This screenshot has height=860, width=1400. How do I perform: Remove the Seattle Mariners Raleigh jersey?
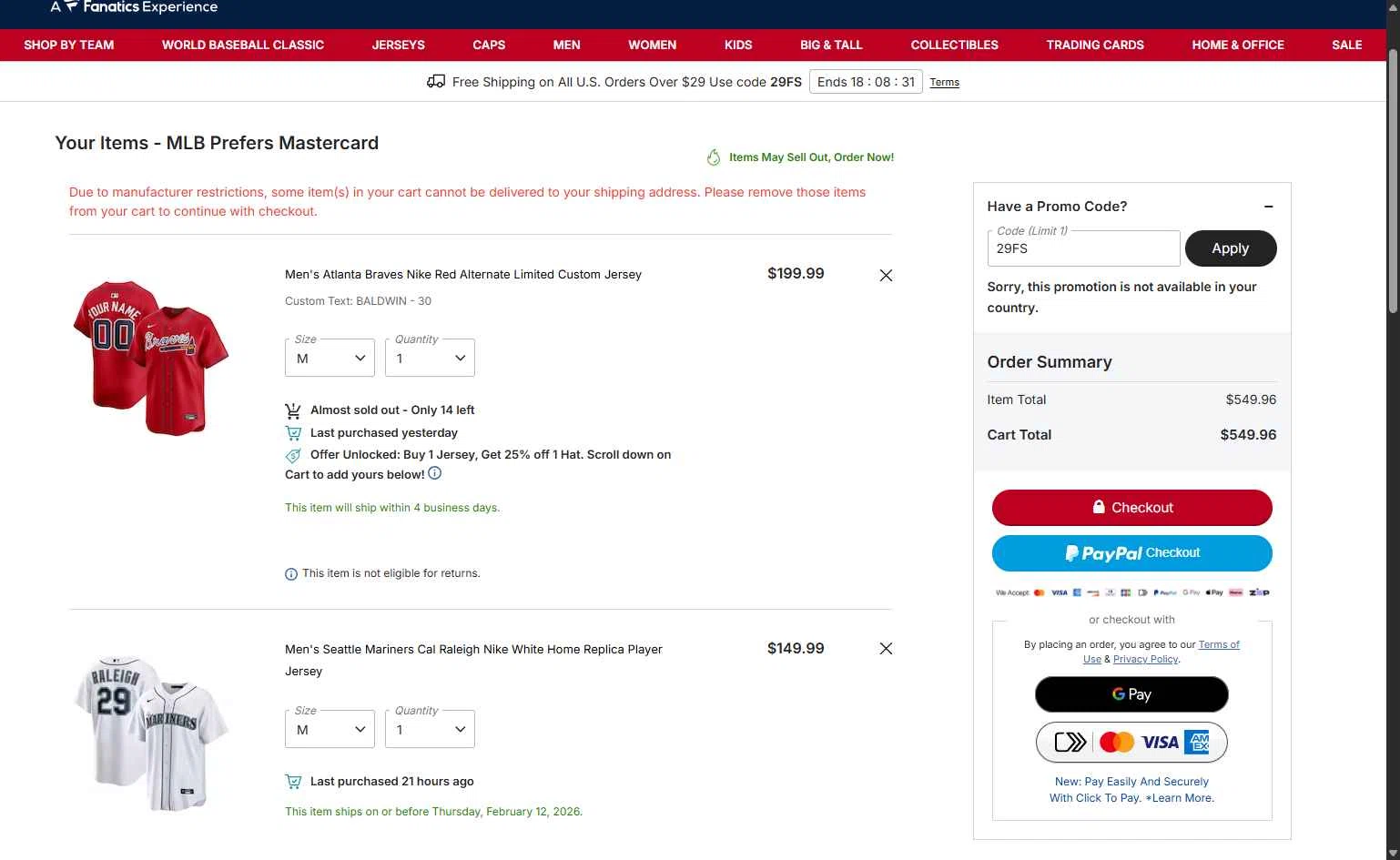click(x=886, y=649)
